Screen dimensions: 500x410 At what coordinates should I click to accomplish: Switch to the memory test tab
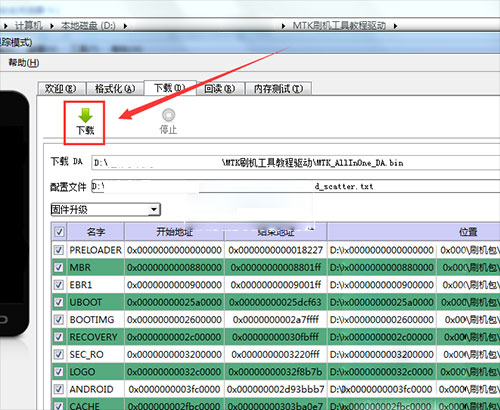tap(278, 89)
